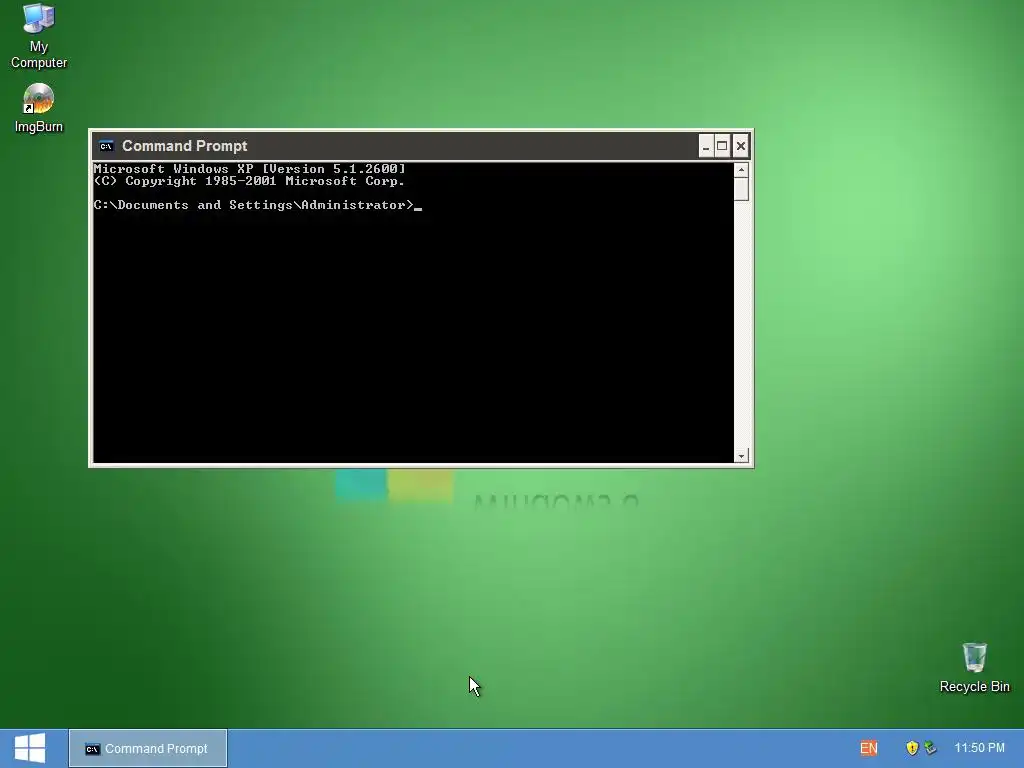Viewport: 1024px width, 768px height.
Task: Click the Copyright 1985-2001 Microsoft Corp. line
Action: coord(249,181)
